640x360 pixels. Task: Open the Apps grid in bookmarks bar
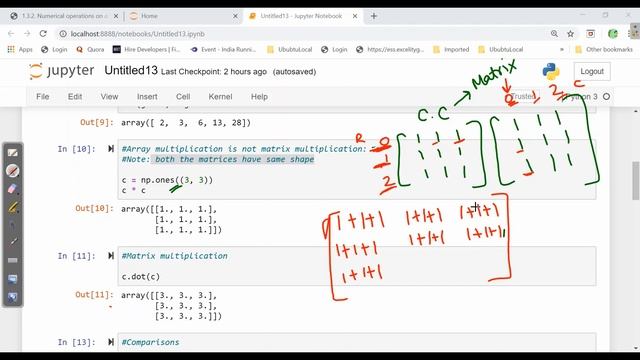click(x=20, y=49)
